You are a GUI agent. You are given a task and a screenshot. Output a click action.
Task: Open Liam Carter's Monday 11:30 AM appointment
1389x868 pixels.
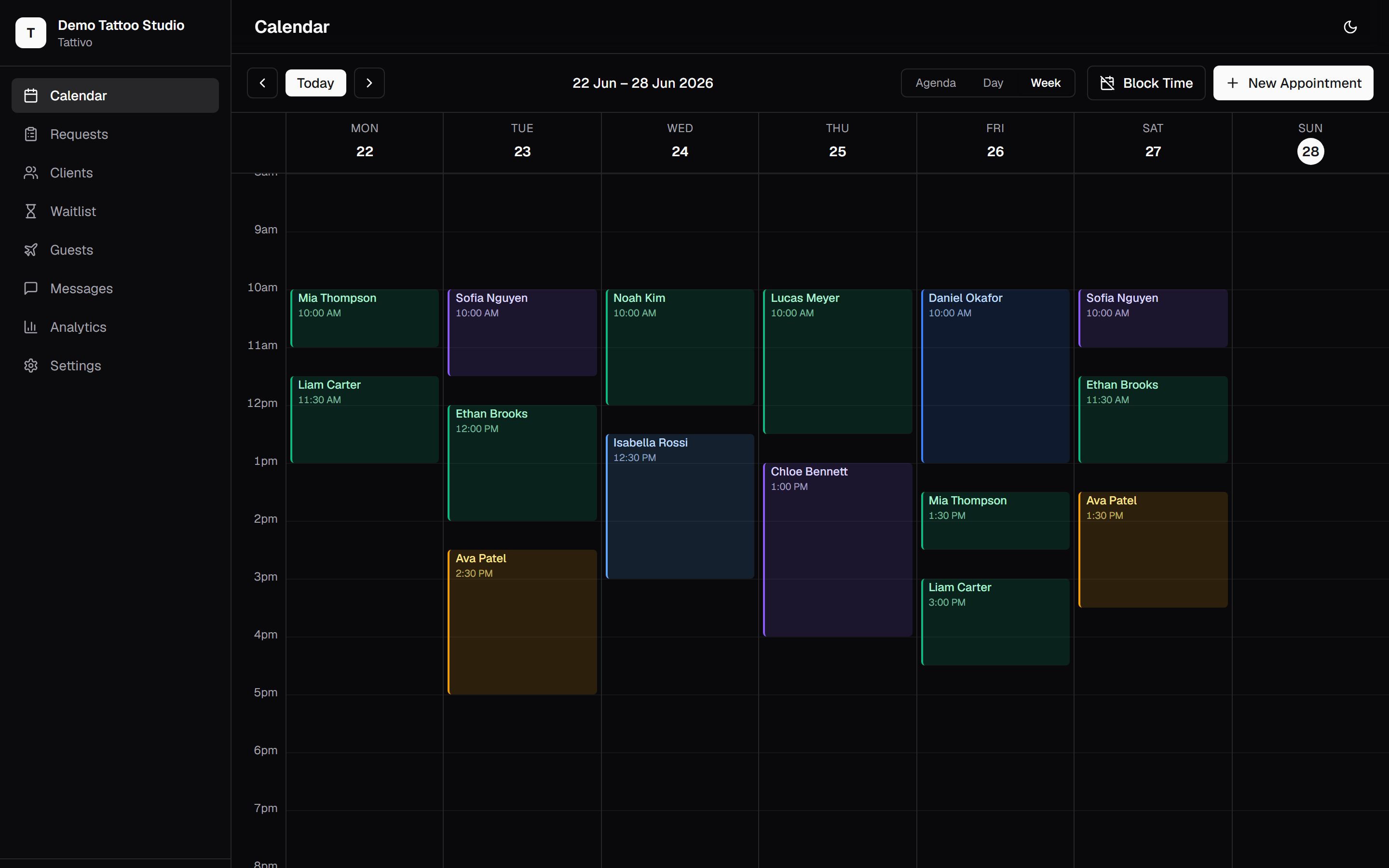tap(365, 420)
